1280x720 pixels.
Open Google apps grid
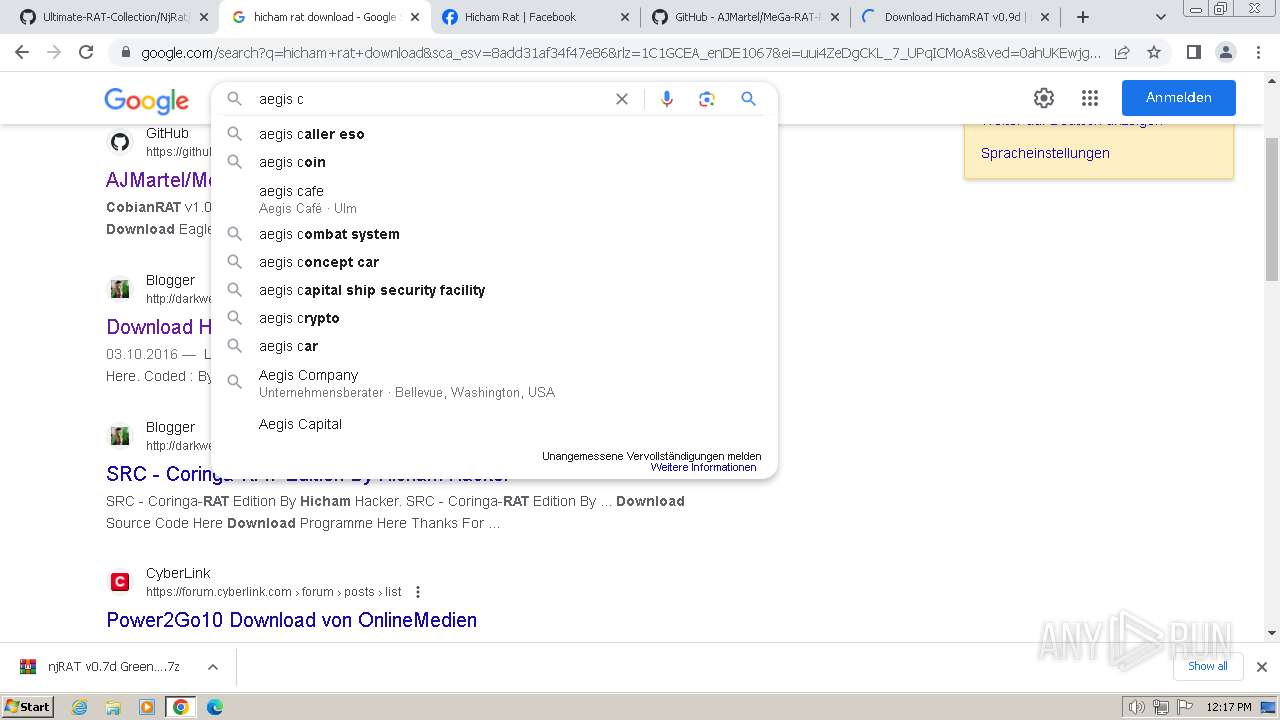[1090, 98]
